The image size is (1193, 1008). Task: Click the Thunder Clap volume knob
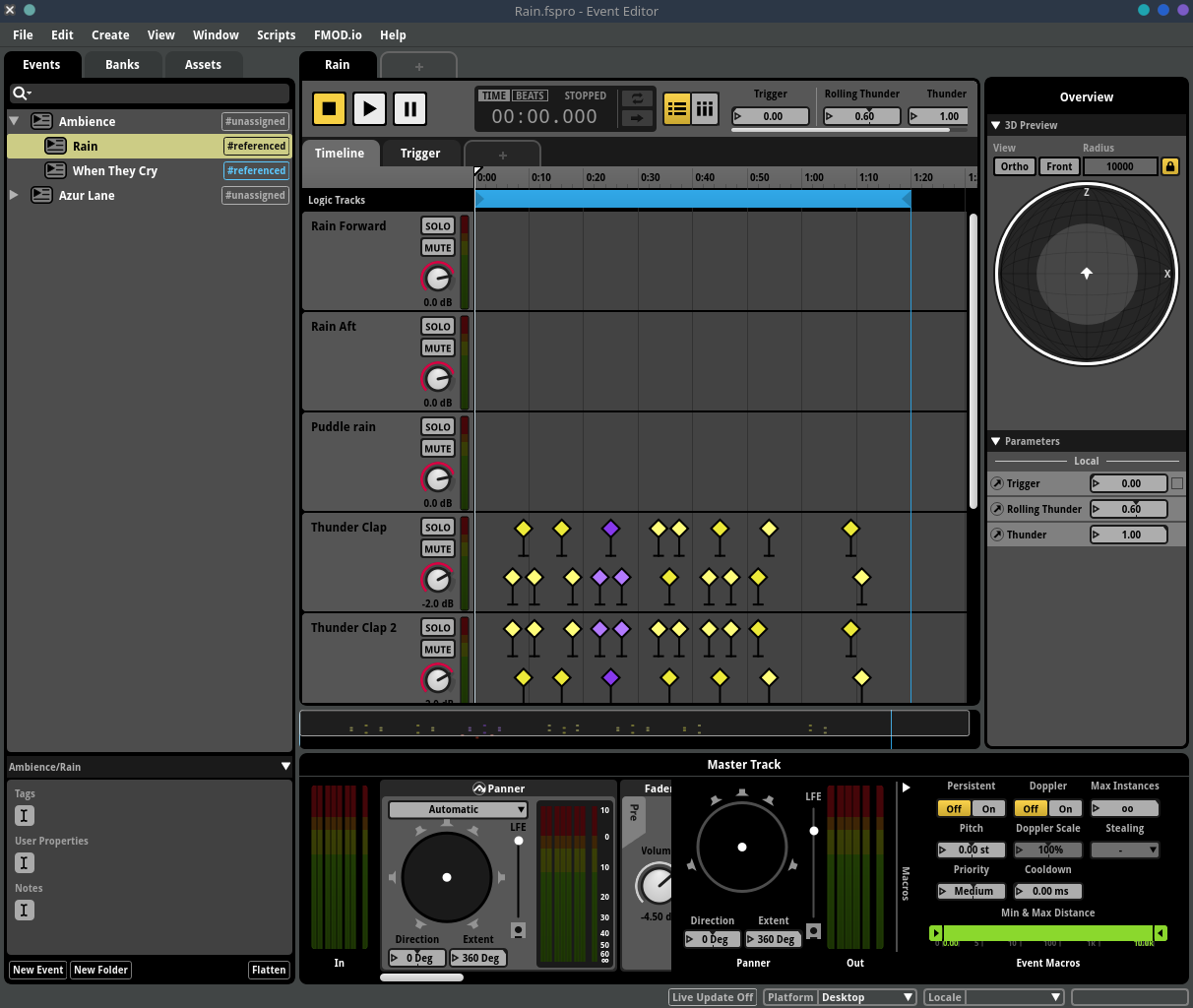(437, 580)
